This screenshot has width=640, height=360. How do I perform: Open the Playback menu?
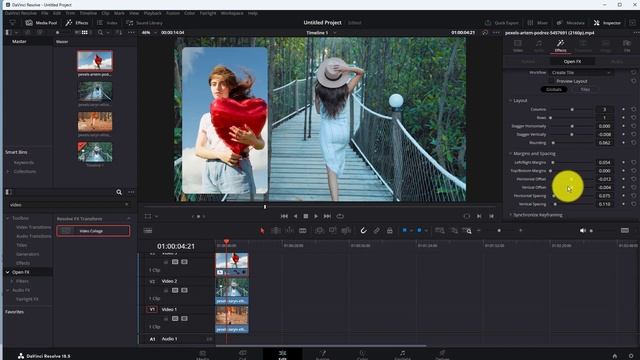click(x=152, y=13)
